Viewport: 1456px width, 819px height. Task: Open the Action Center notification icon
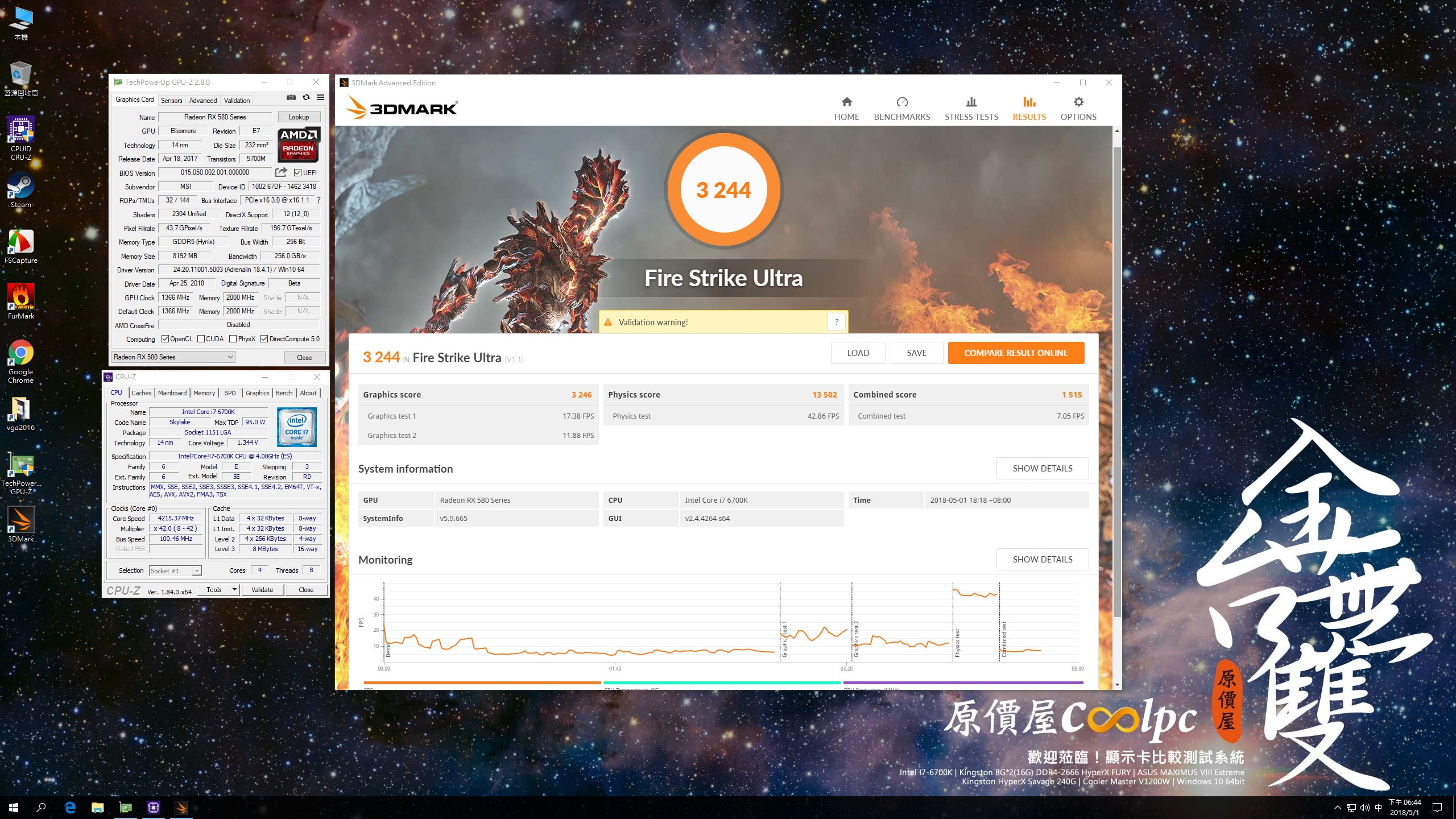pyautogui.click(x=1437, y=808)
